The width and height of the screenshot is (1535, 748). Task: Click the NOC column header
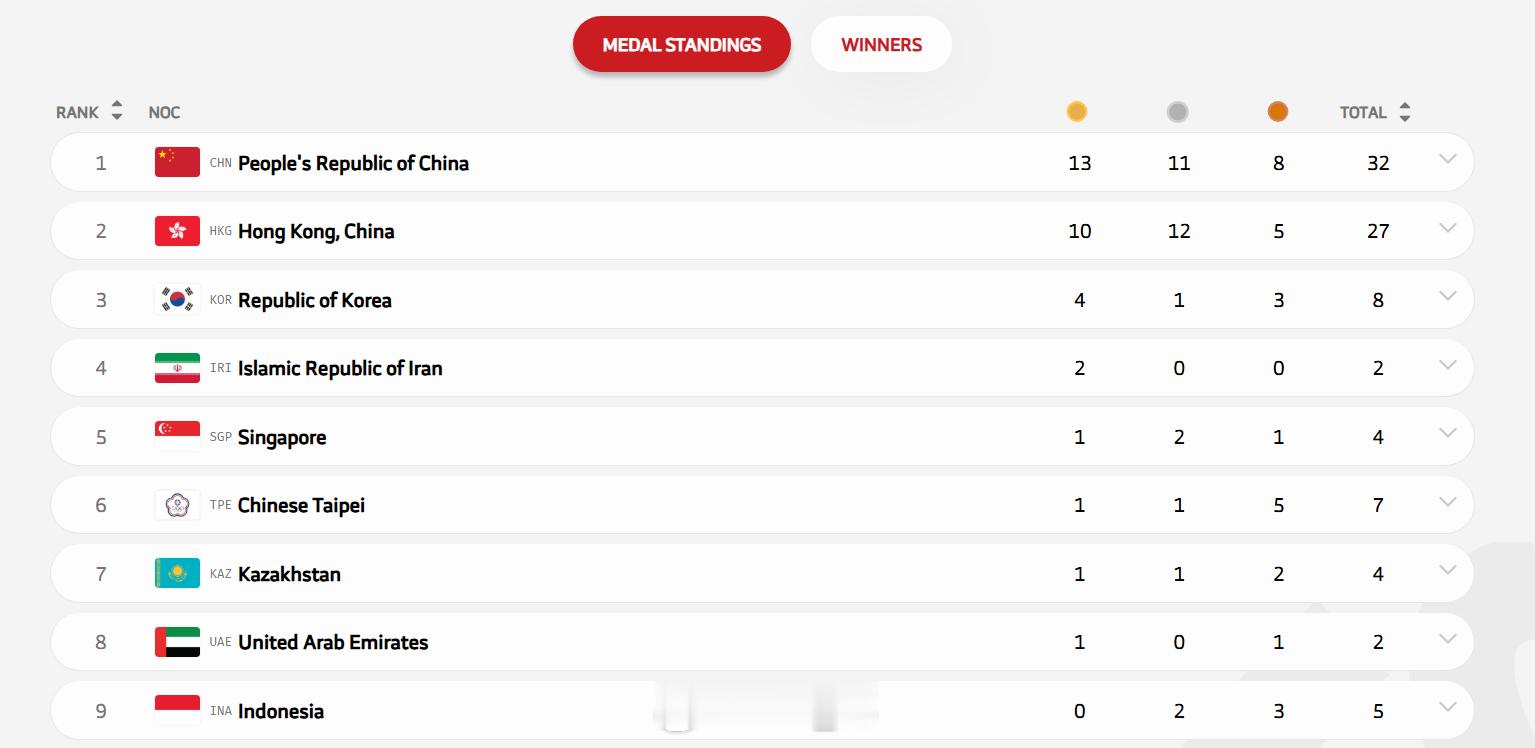[x=164, y=112]
